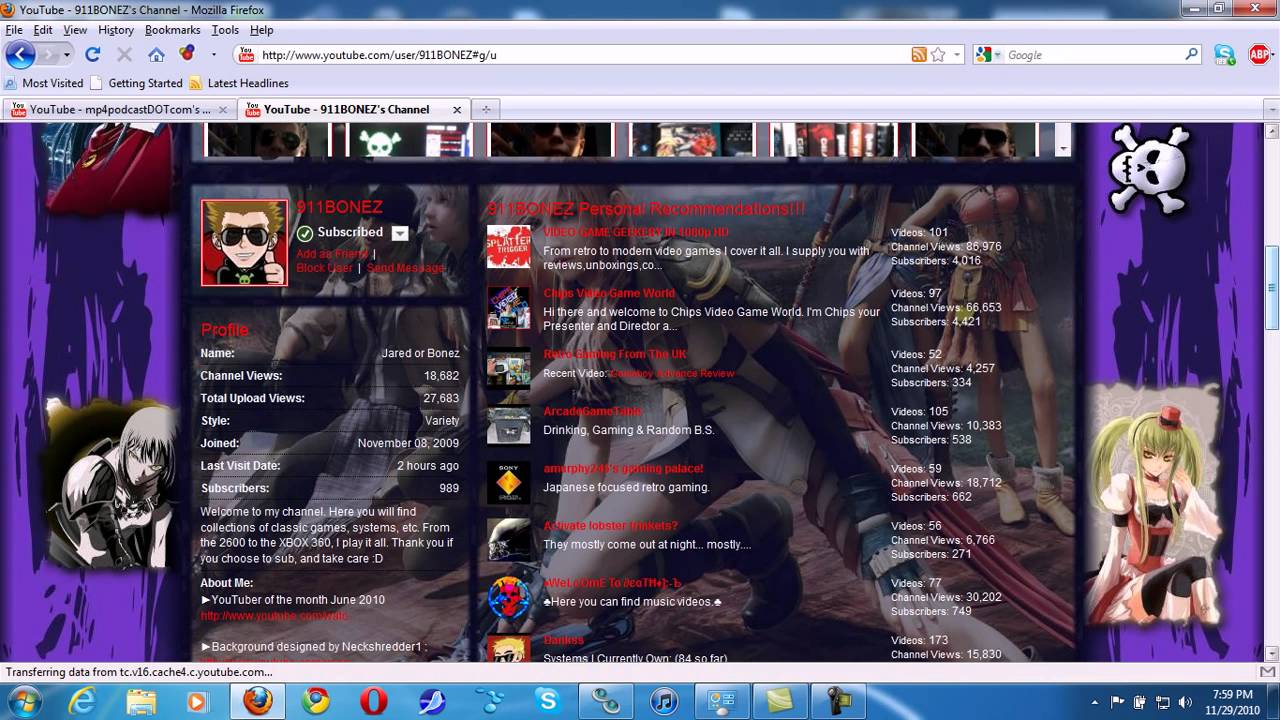Click the Add as Friend link
The height and width of the screenshot is (720, 1280).
tap(332, 254)
